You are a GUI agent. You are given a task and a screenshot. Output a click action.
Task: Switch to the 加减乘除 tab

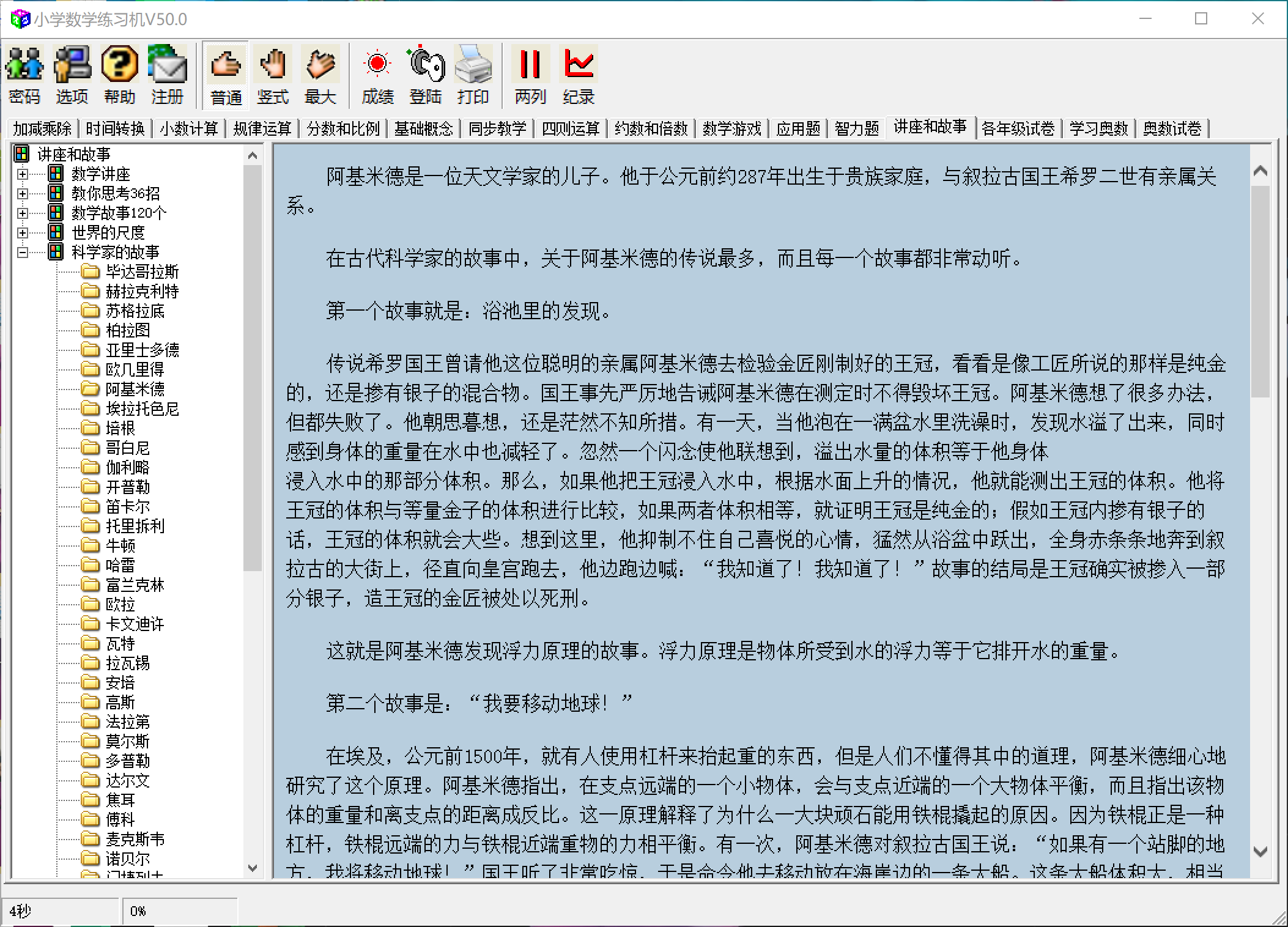(x=43, y=129)
